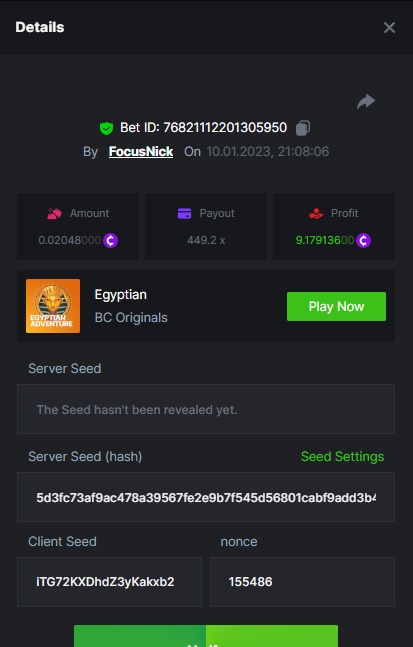Click the share arrow icon

point(366,102)
